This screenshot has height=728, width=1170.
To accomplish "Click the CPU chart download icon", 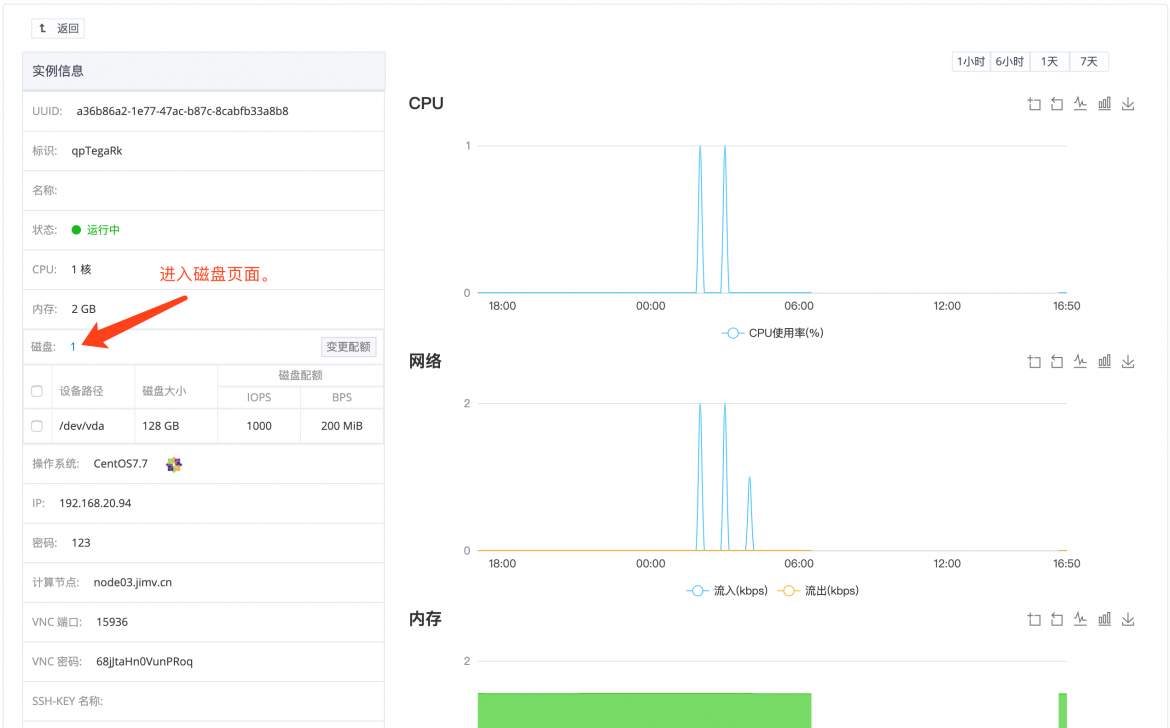I will [x=1127, y=104].
